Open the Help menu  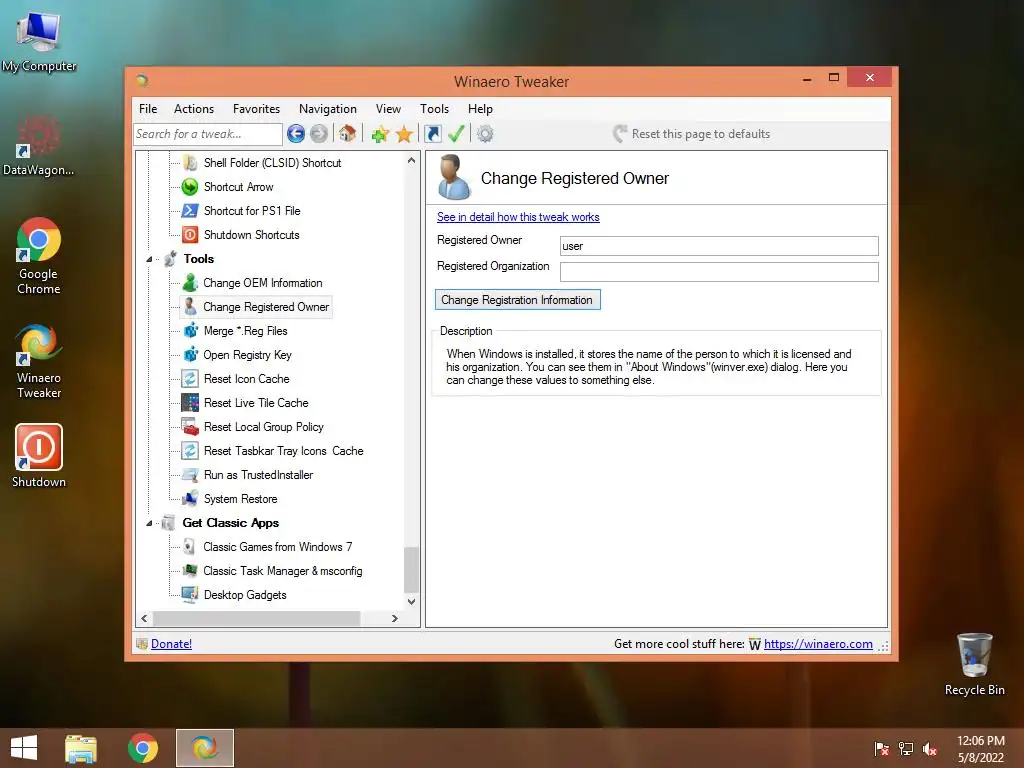click(480, 109)
